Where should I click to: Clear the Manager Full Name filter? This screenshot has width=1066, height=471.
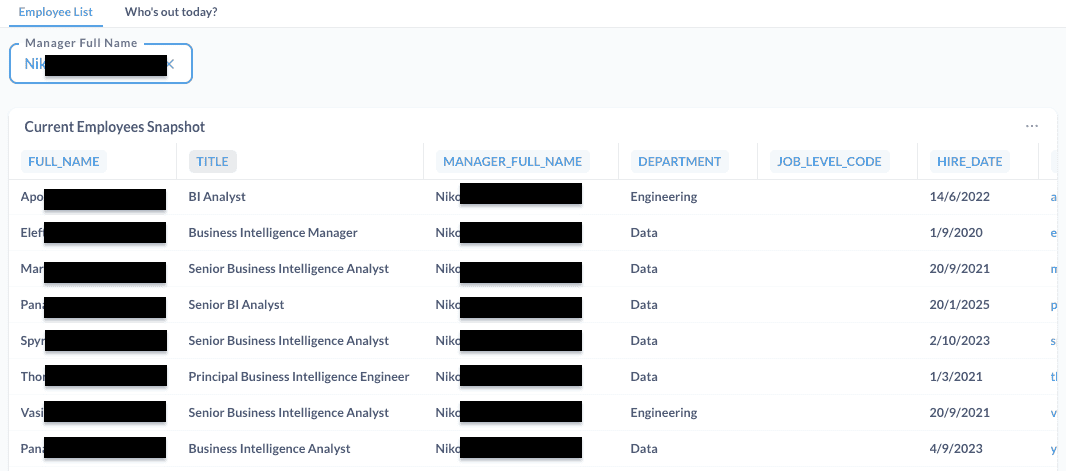tap(170, 64)
